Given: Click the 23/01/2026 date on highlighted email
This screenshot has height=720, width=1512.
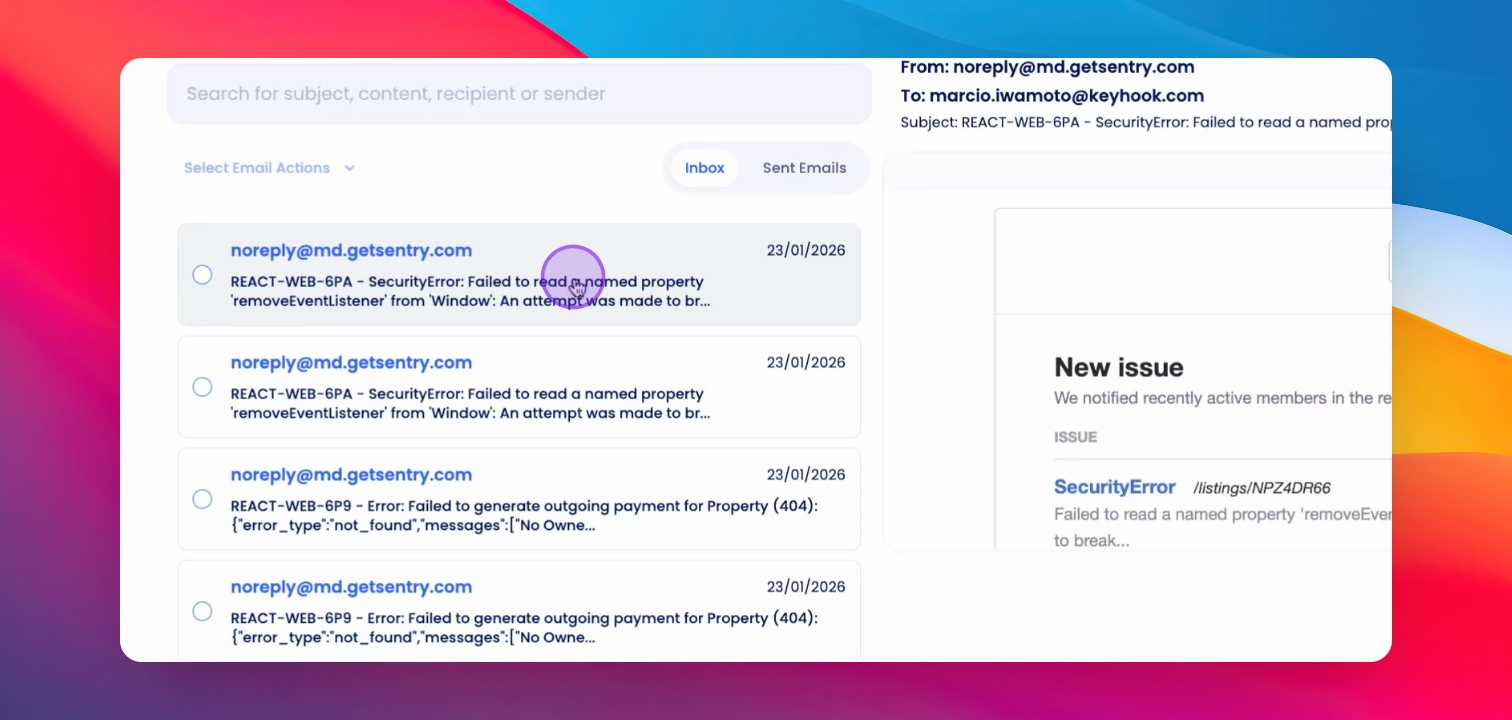Looking at the screenshot, I should [806, 251].
